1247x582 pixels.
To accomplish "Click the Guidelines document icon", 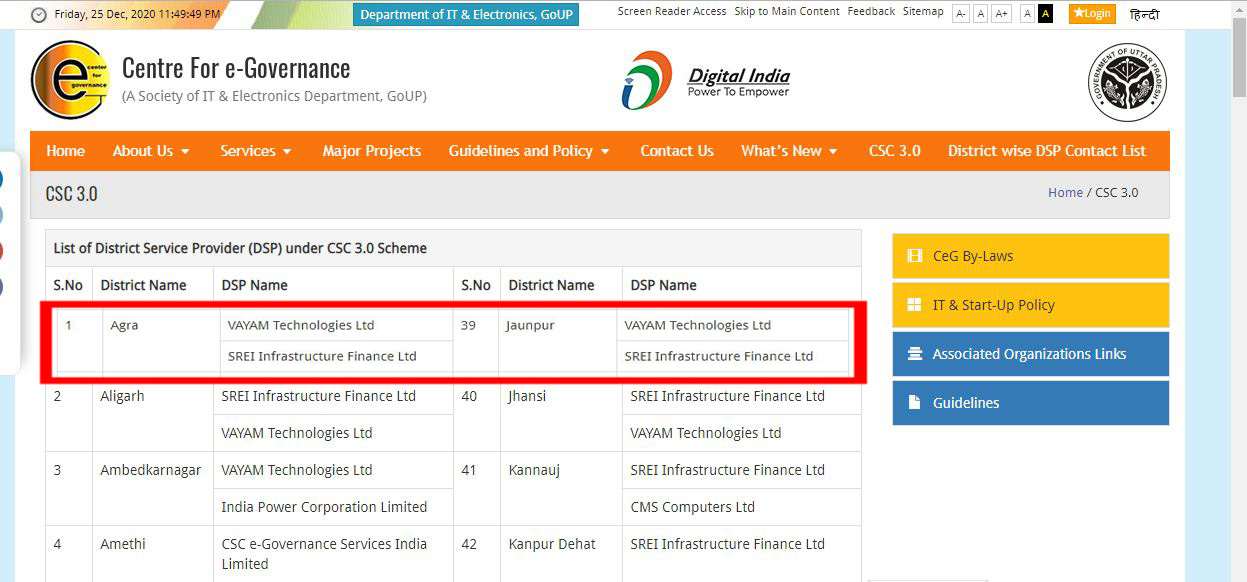I will click(914, 403).
